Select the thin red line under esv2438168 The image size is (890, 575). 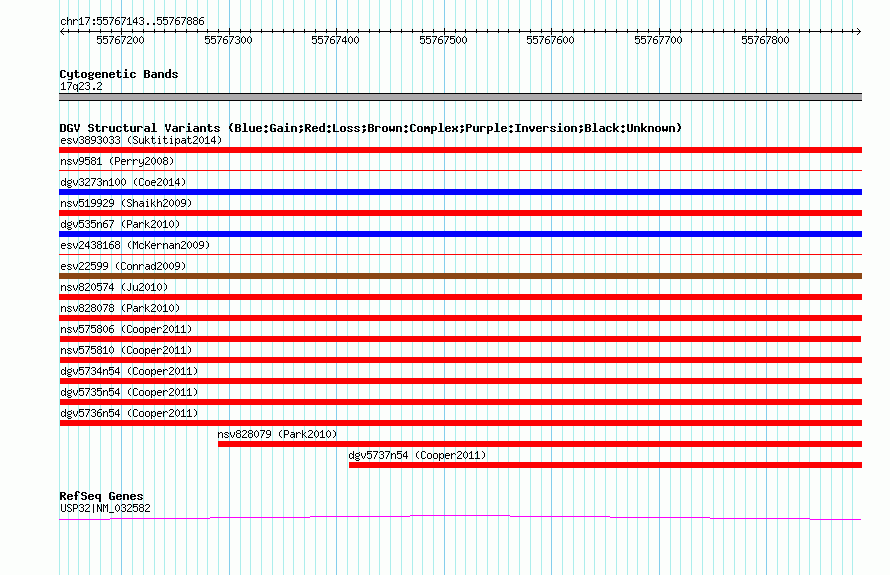(460, 254)
